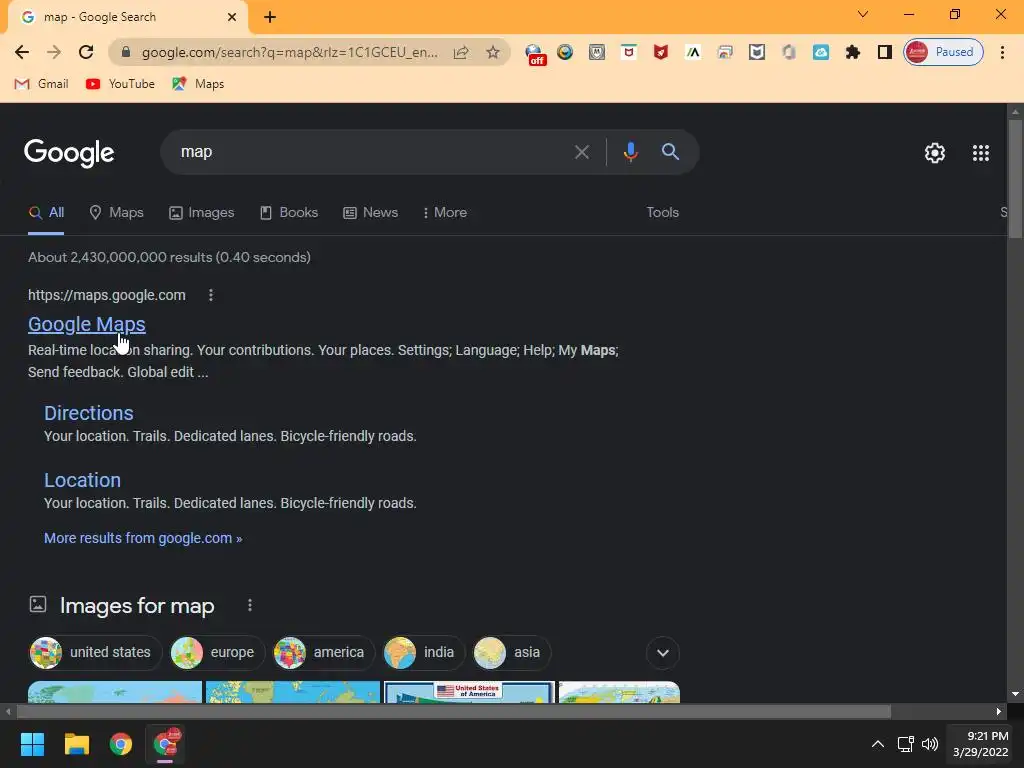Submit search with the magnifier icon

click(x=670, y=152)
